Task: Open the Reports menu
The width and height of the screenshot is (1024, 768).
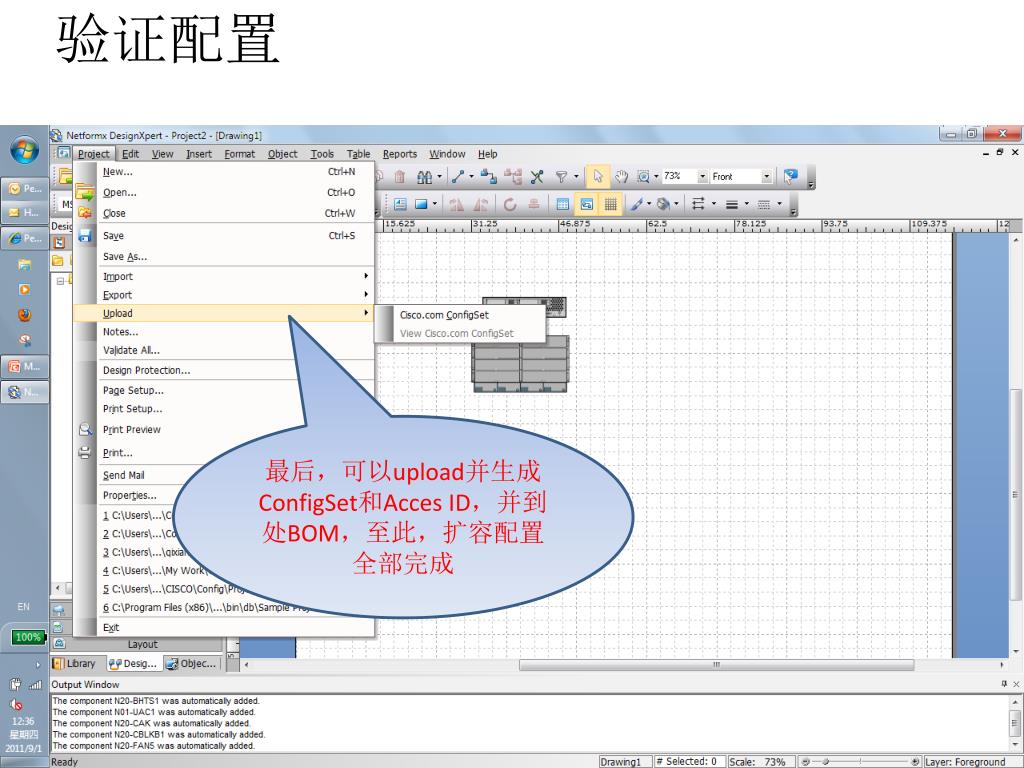Action: [x=400, y=154]
